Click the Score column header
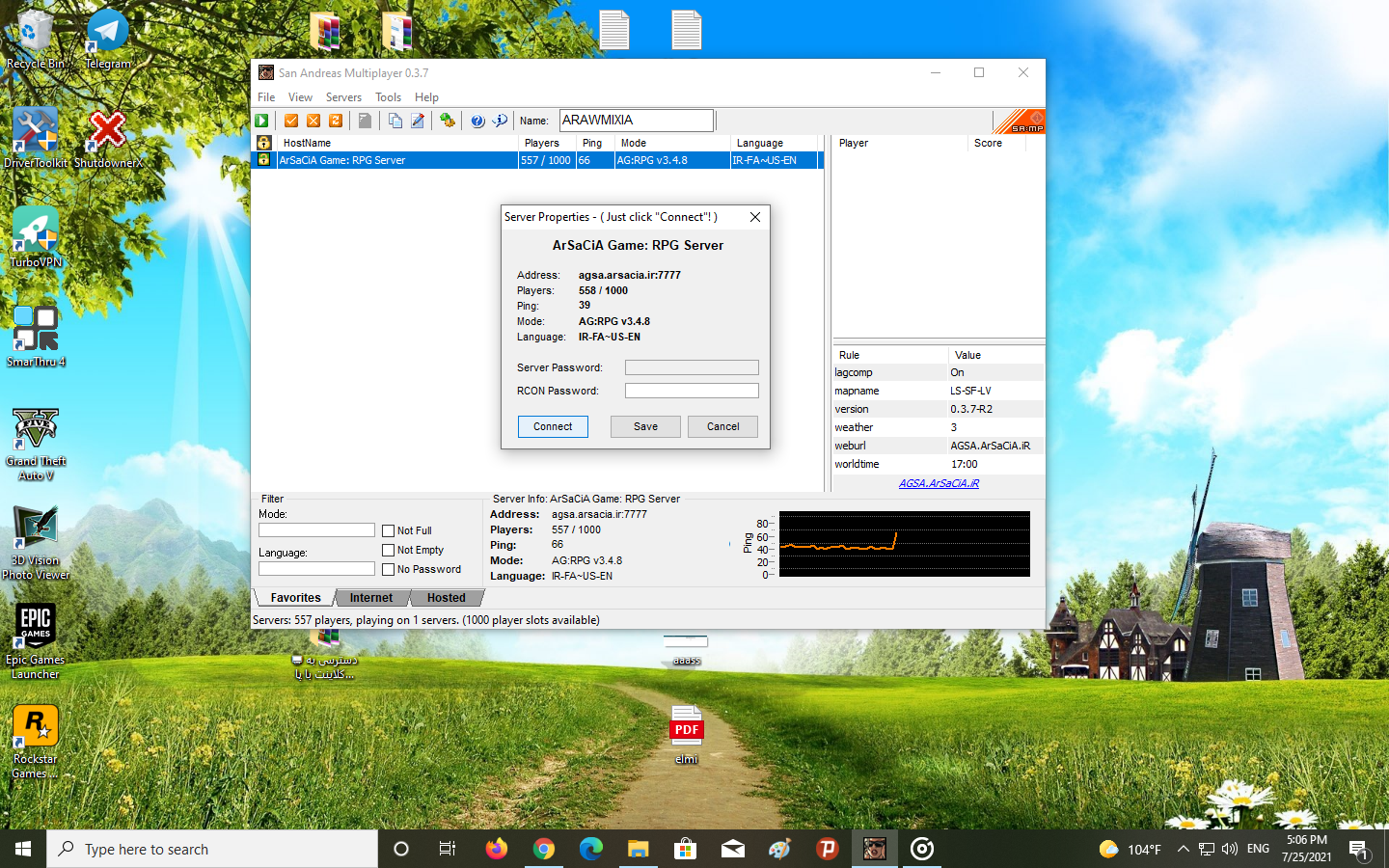 coord(996,143)
